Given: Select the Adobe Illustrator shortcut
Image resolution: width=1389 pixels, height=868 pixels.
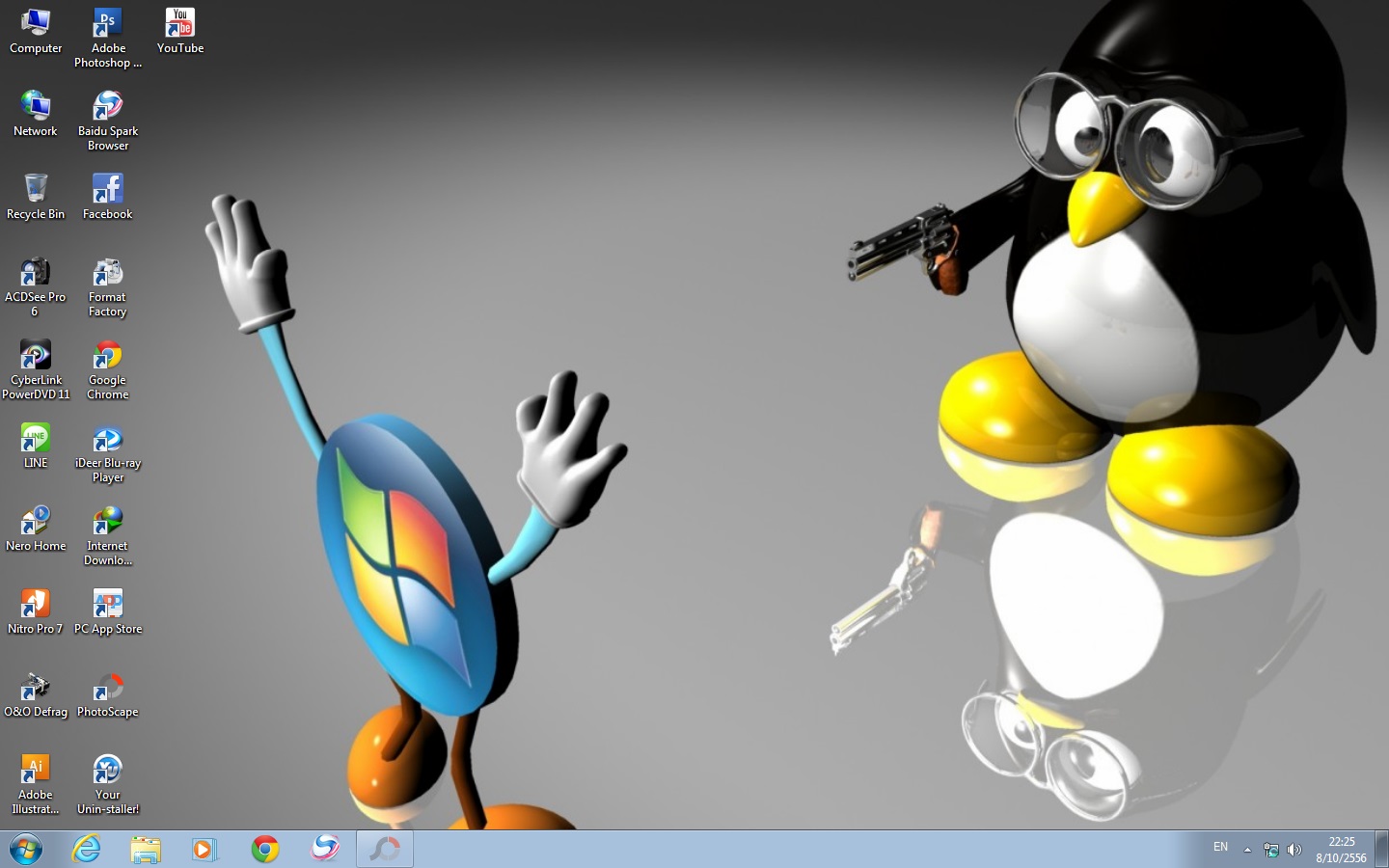Looking at the screenshot, I should (36, 784).
